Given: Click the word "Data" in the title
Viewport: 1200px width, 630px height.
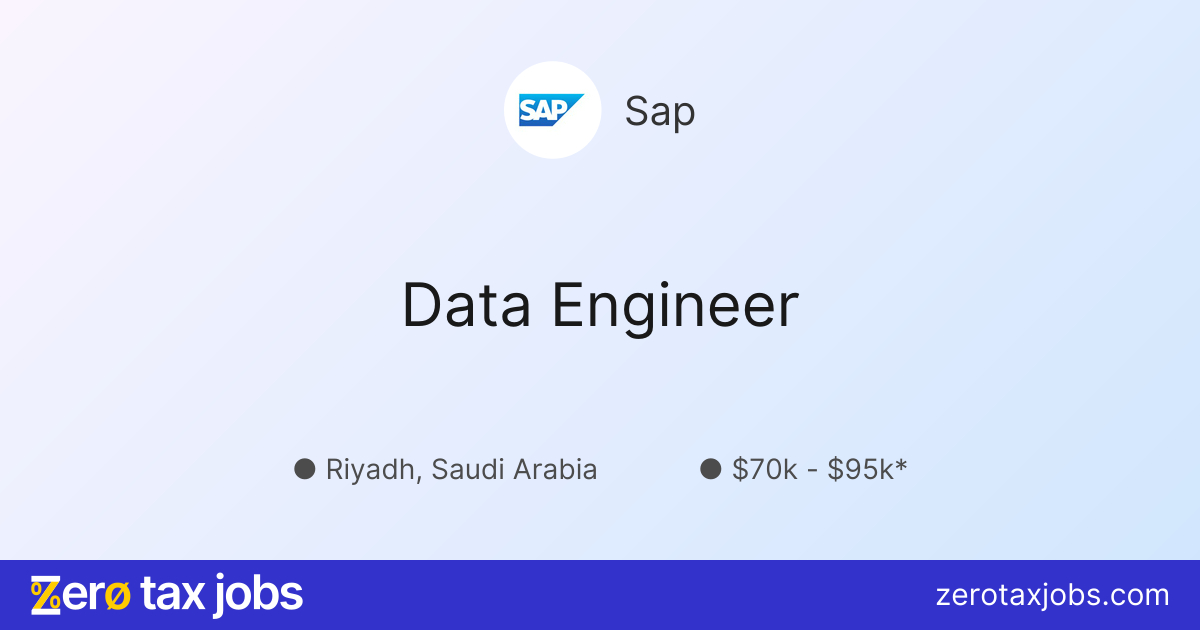Looking at the screenshot, I should click(466, 305).
